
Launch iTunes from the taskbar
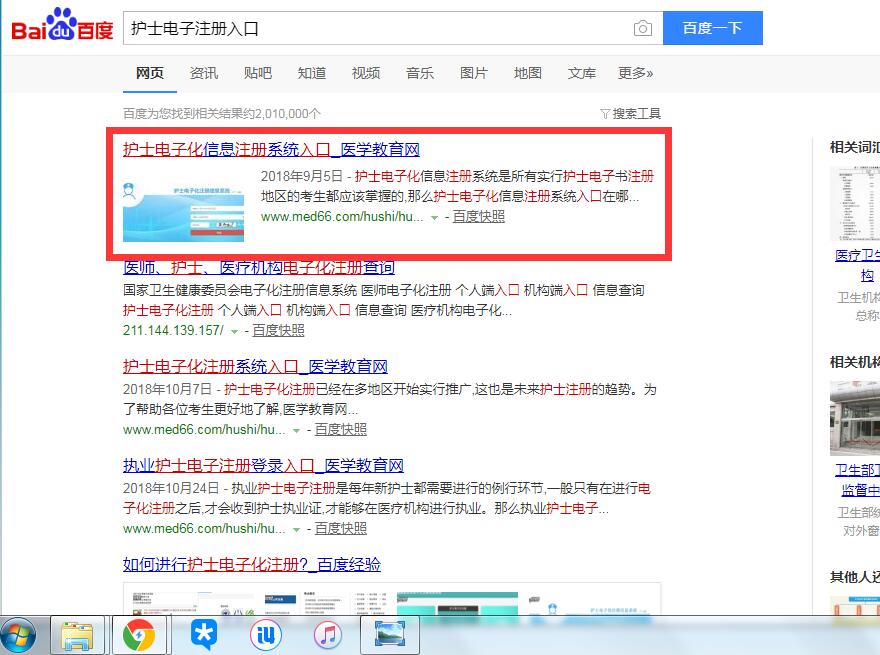coord(327,634)
